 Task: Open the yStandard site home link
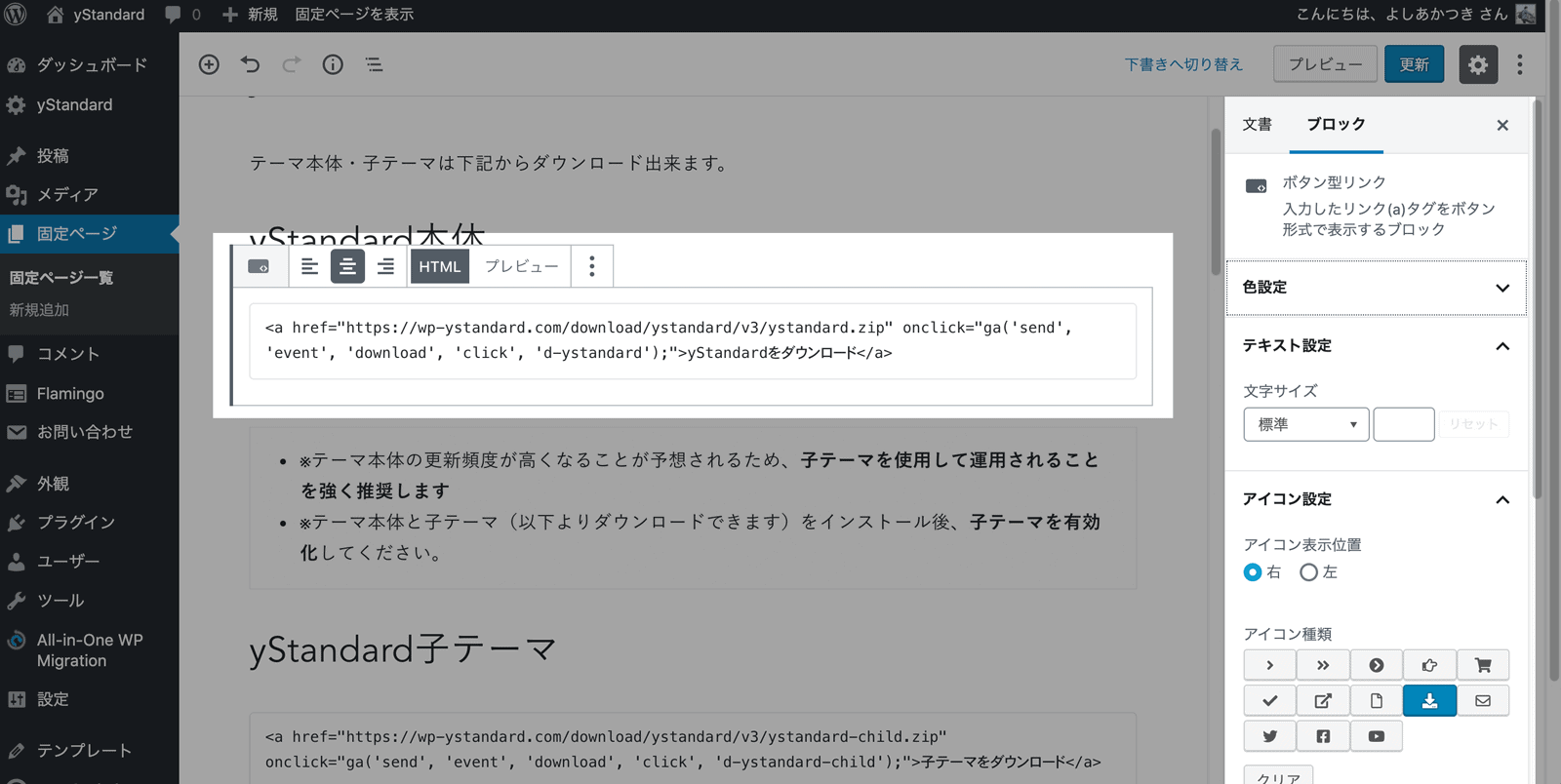point(96,15)
